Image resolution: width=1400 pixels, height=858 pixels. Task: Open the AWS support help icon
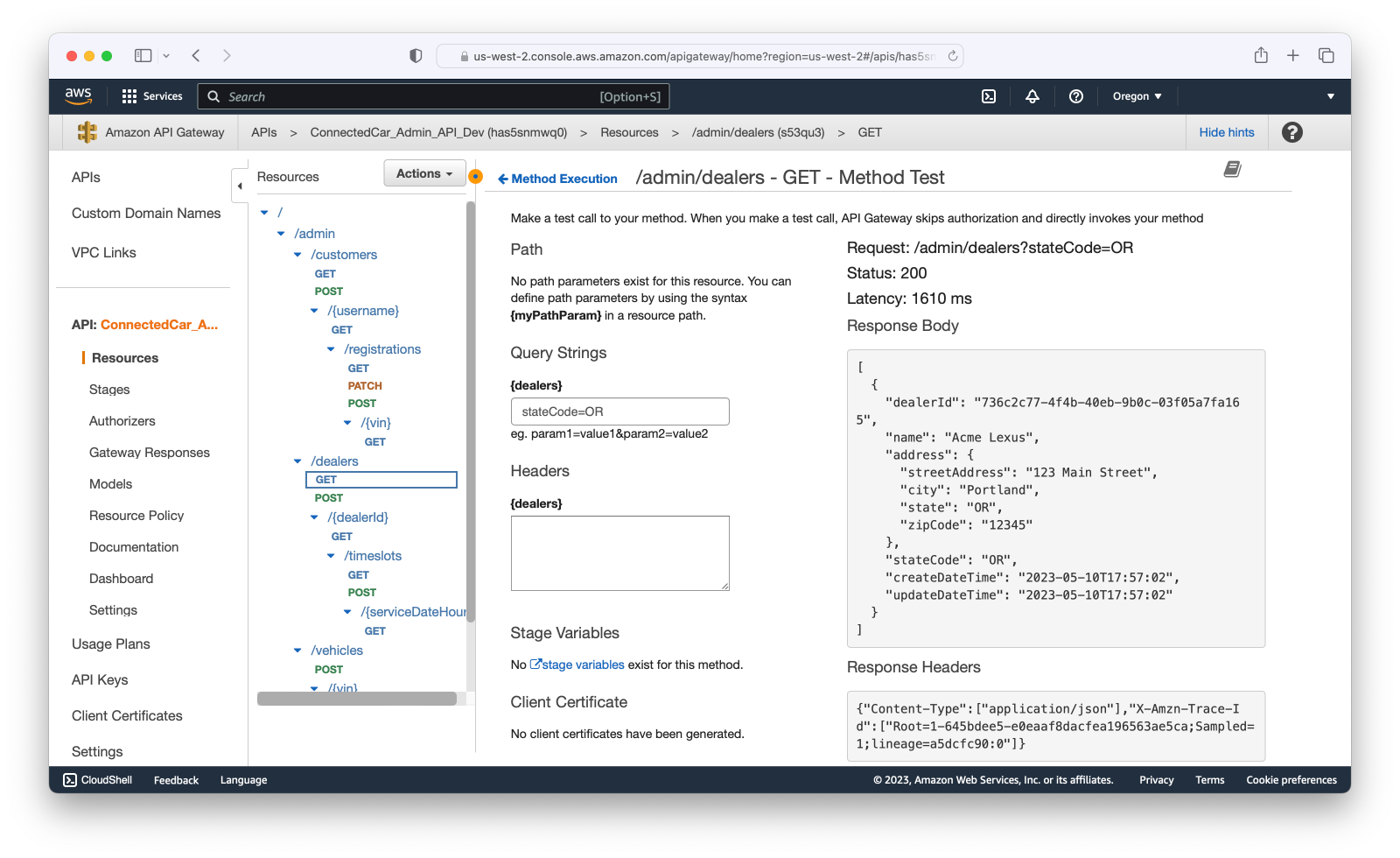(x=1076, y=96)
